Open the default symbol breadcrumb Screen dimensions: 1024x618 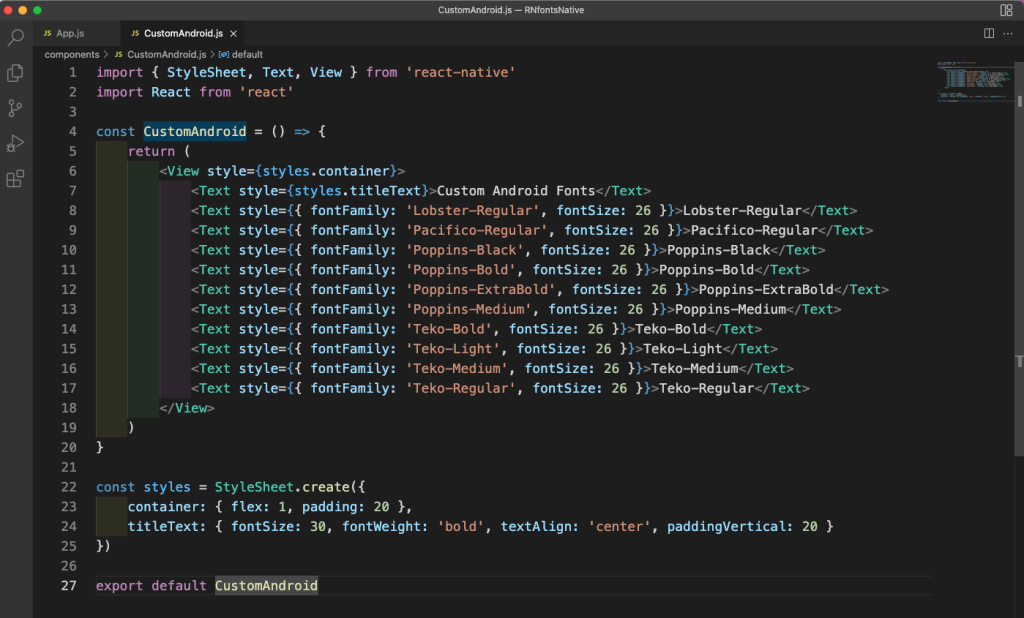pos(247,54)
